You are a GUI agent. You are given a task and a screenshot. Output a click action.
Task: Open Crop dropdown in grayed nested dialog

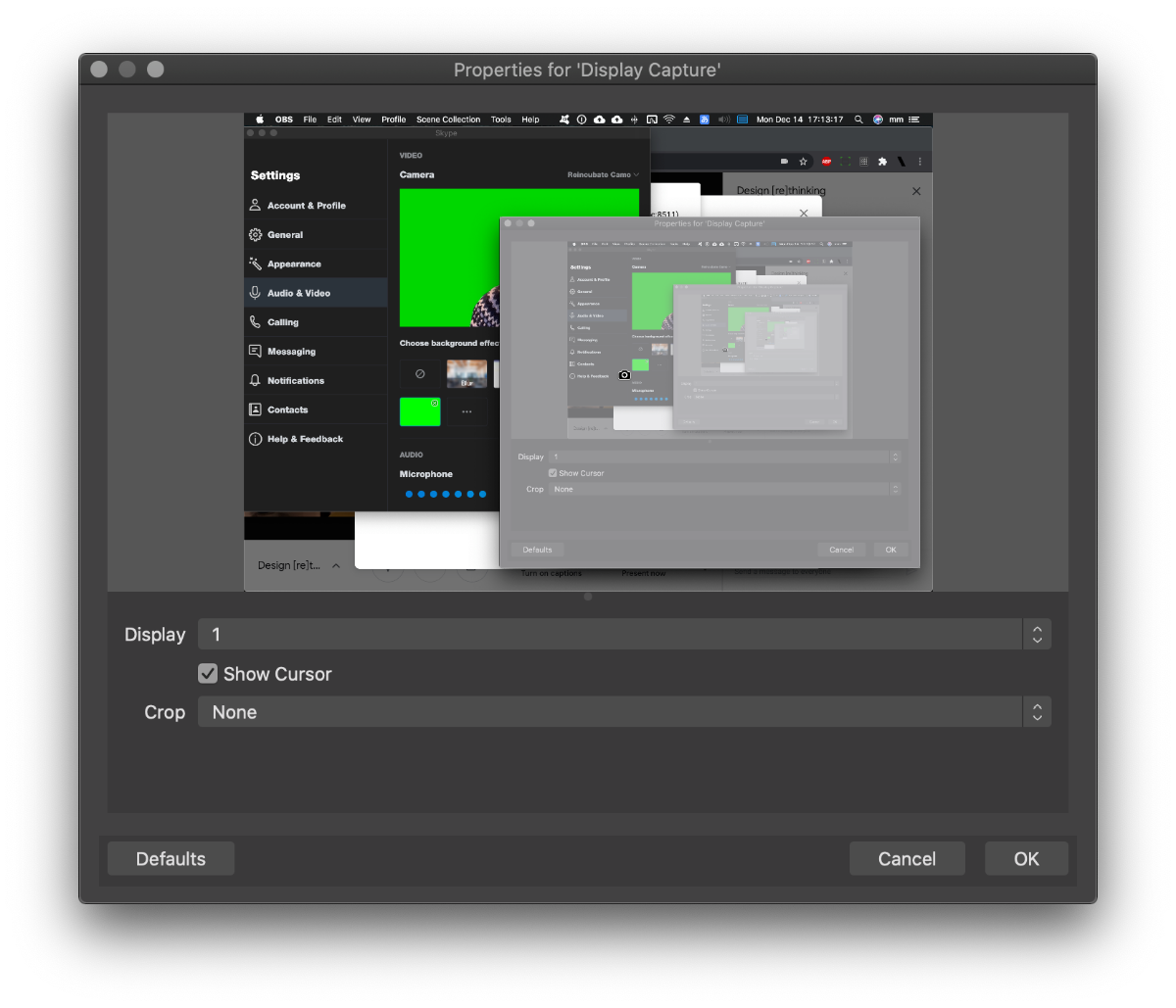(724, 489)
